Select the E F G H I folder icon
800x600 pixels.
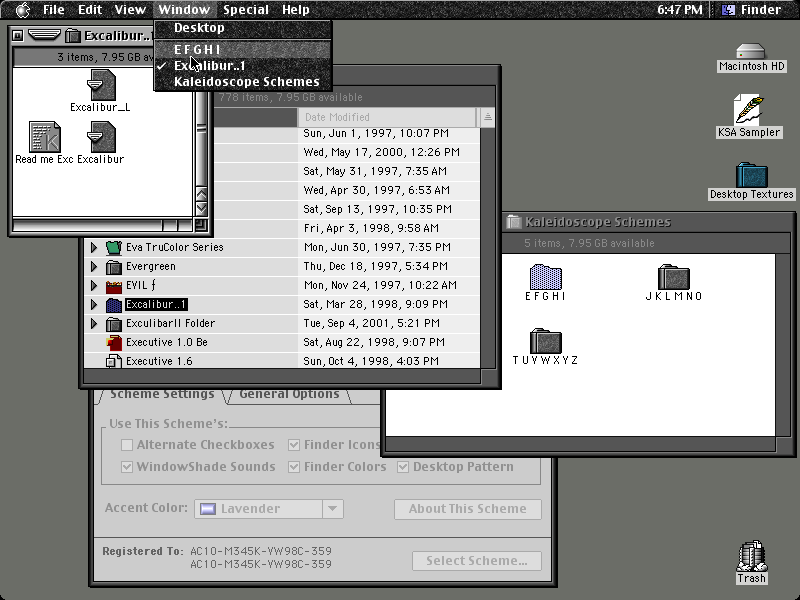coord(545,277)
